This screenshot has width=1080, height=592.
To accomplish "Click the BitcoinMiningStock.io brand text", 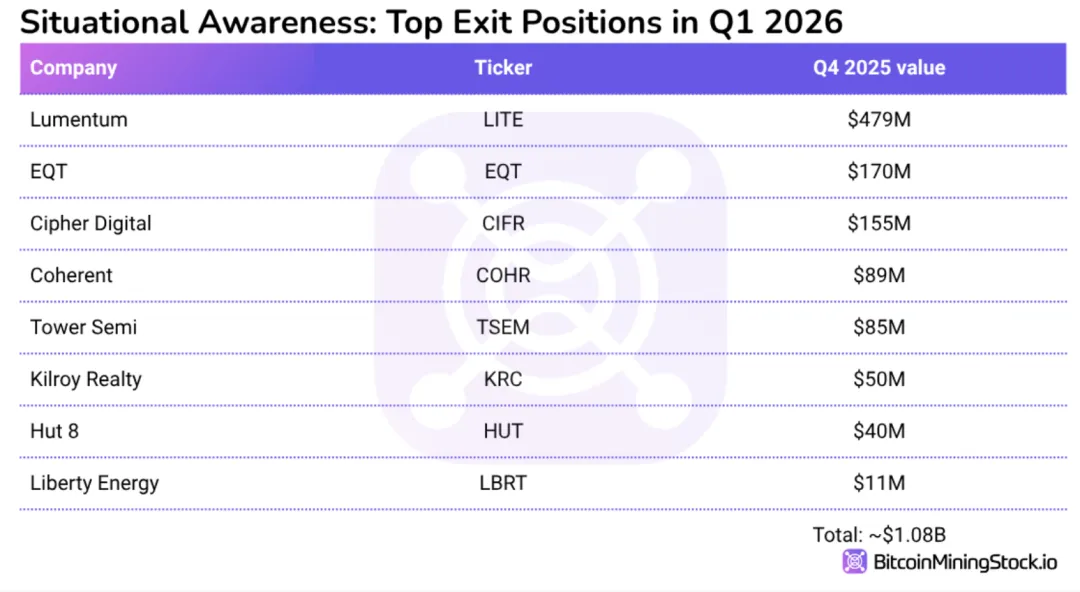I will [965, 562].
